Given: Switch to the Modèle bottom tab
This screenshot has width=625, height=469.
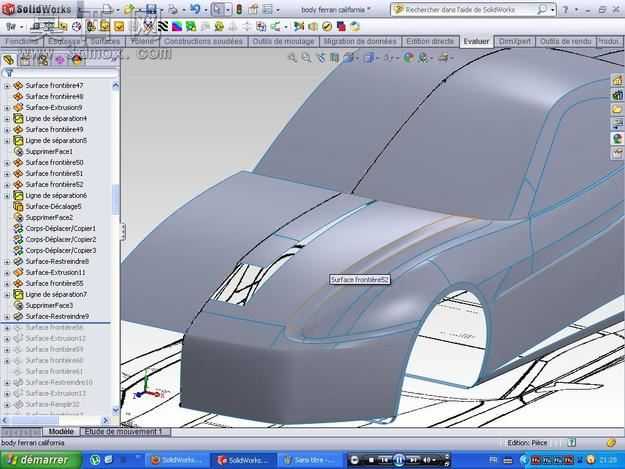Looking at the screenshot, I should click(x=61, y=432).
